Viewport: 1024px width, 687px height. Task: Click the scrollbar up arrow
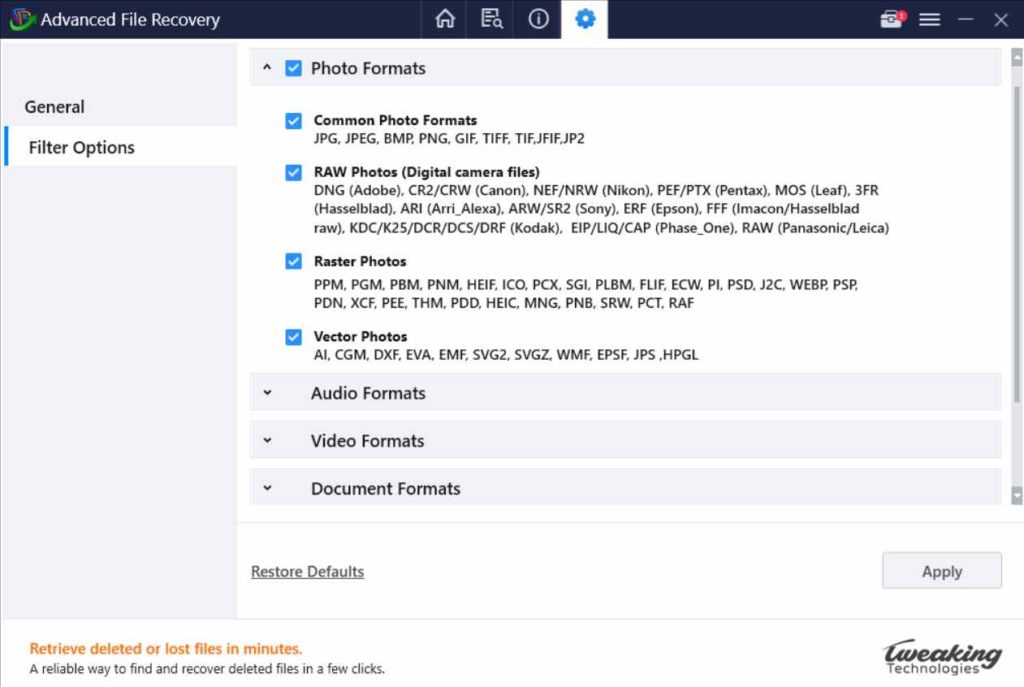(1017, 57)
